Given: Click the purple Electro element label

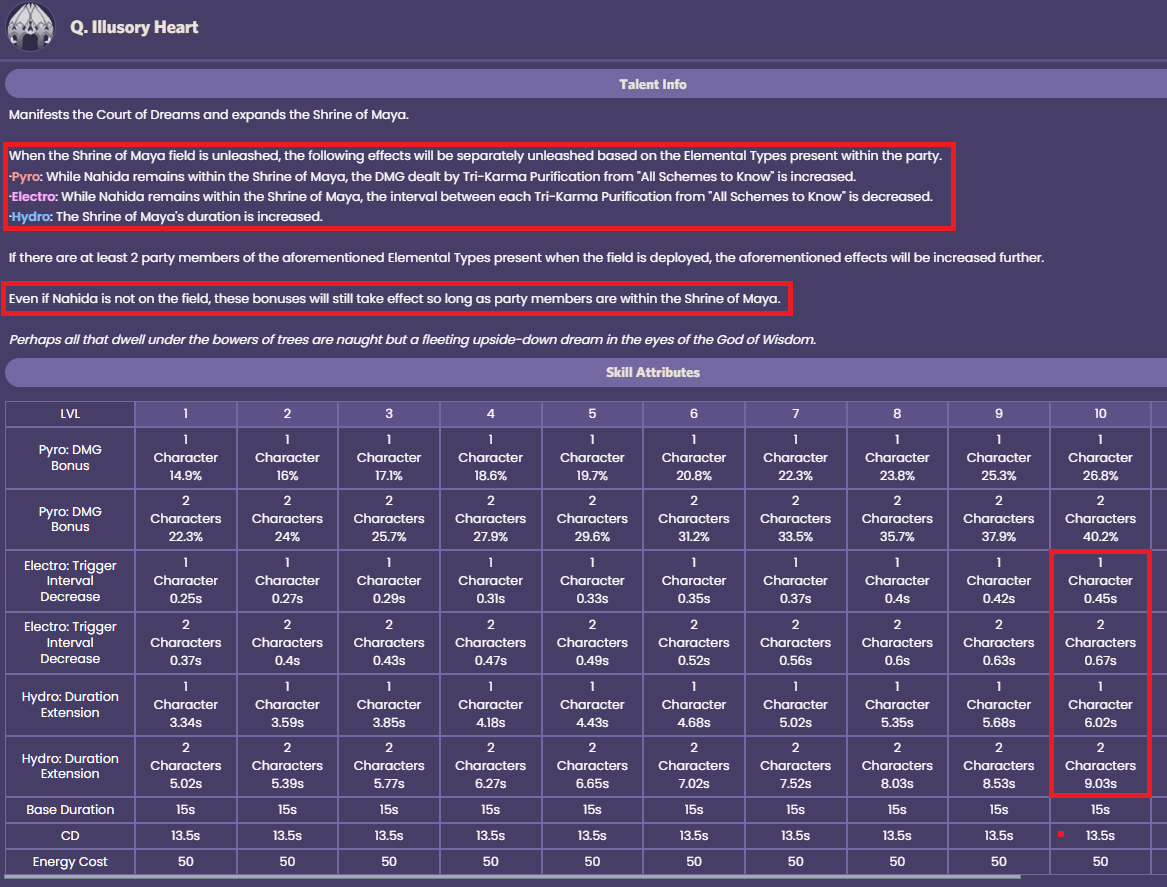Looking at the screenshot, I should coord(33,196).
